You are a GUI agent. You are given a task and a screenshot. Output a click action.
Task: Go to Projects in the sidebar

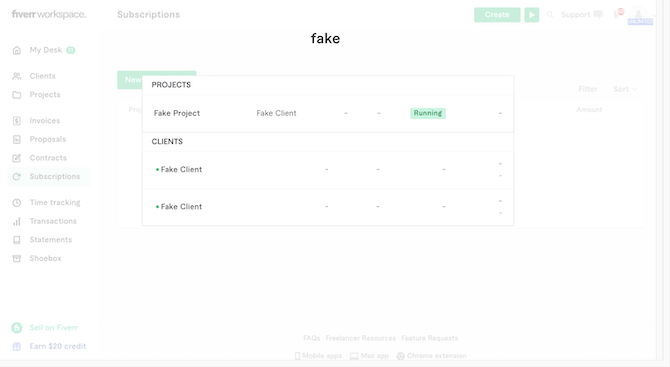45,94
